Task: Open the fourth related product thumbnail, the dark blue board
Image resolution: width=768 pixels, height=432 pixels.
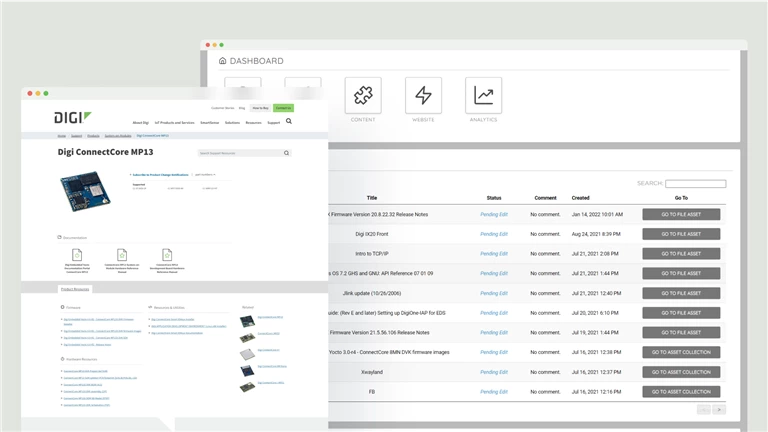Action: (247, 371)
